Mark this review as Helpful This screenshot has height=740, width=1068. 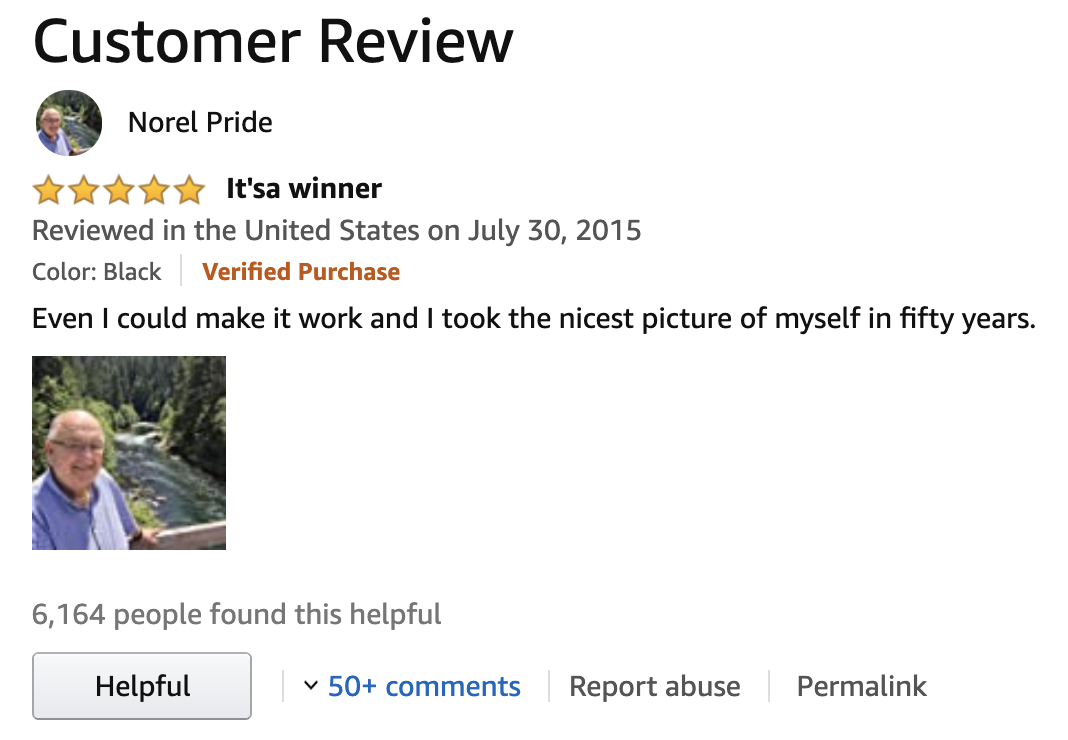coord(142,686)
